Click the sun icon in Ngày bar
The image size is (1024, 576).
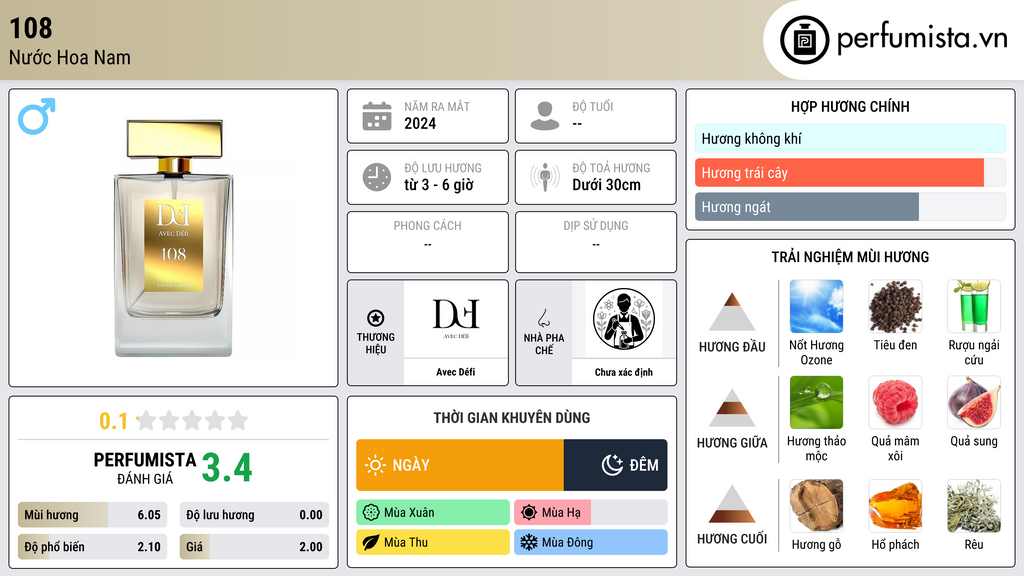pos(375,465)
